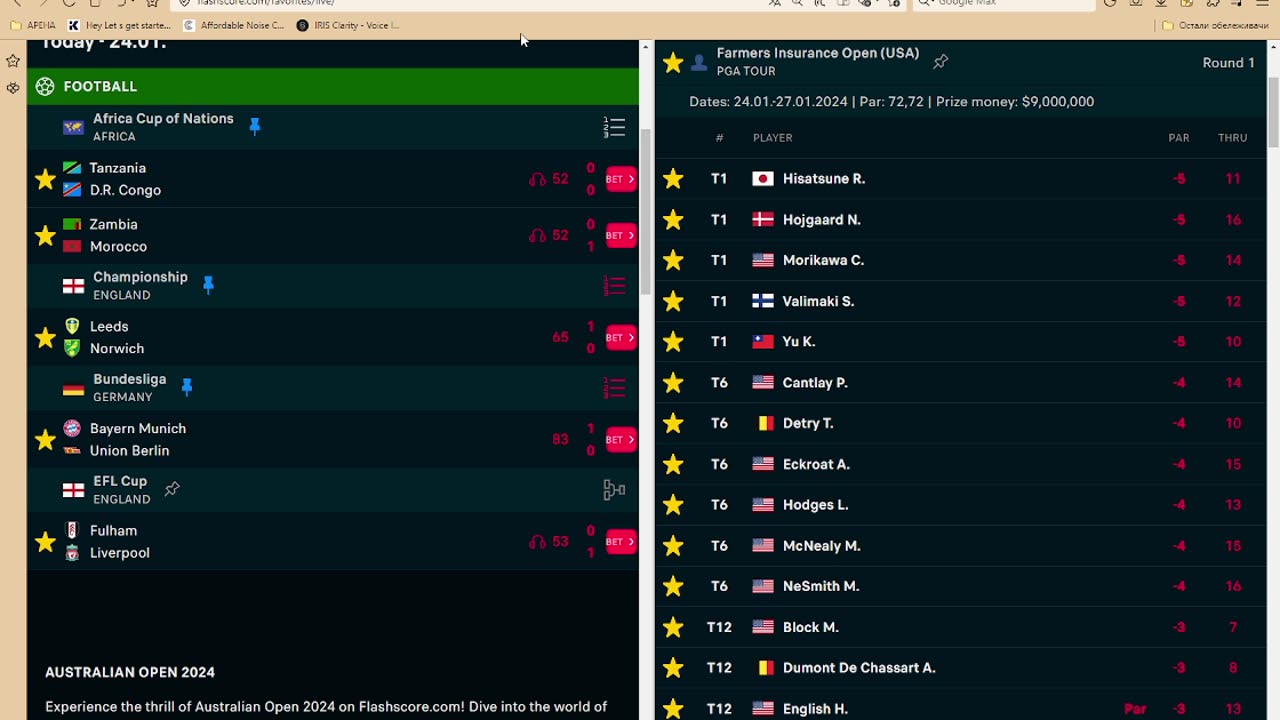The width and height of the screenshot is (1280, 720).
Task: Click BET button for Leeds vs Norwich
Action: click(620, 337)
